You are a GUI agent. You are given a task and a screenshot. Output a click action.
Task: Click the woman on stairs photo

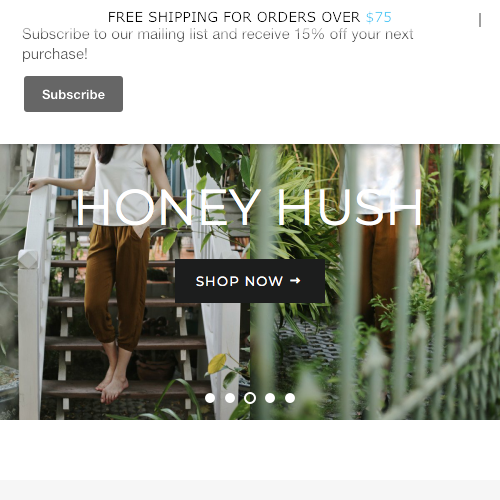click(125, 282)
